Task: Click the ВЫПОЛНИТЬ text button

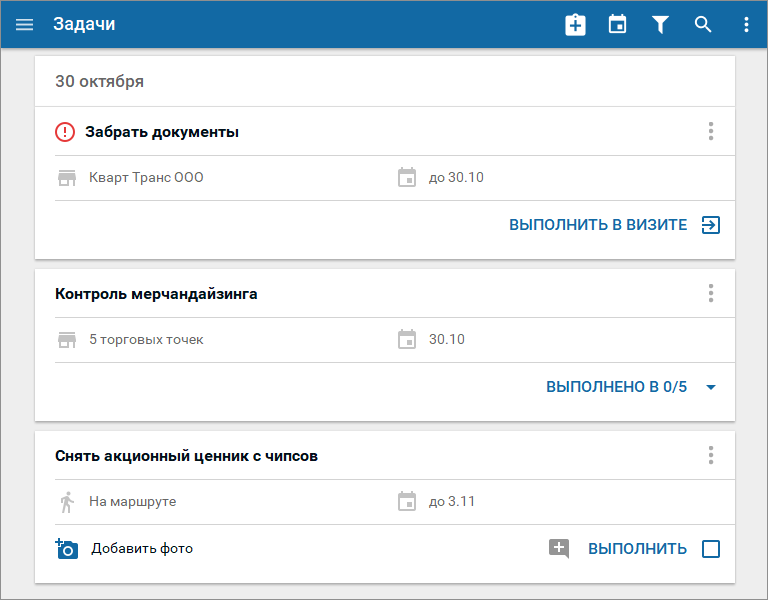Action: (637, 549)
